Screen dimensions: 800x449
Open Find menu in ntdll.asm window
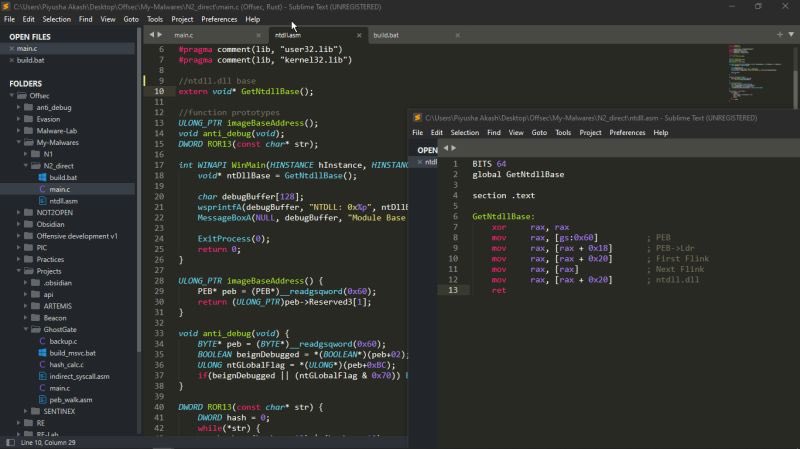pos(493,133)
